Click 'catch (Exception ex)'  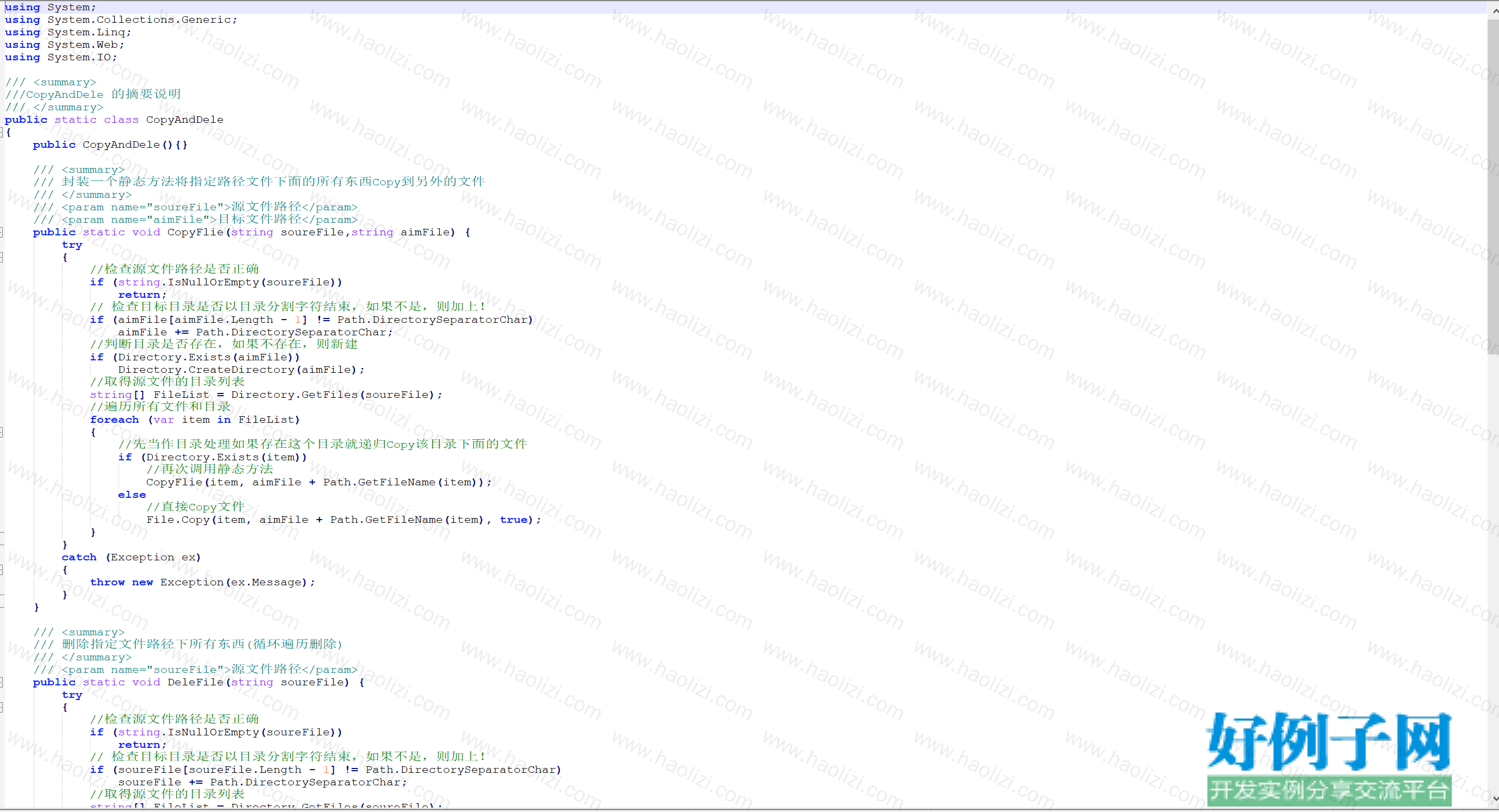(x=132, y=558)
